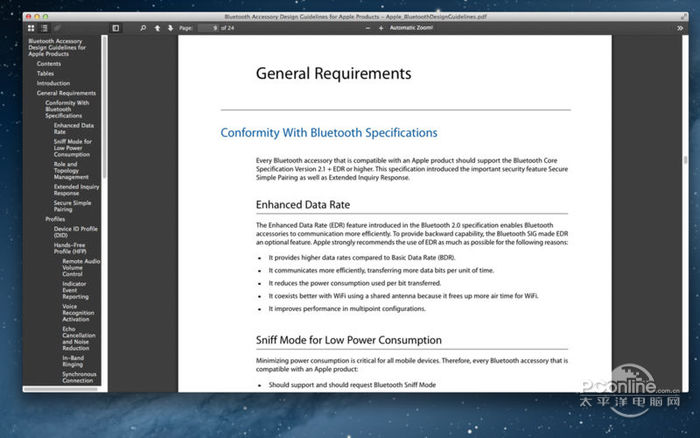700x438 pixels.
Task: Click bullet 'It improves performance in multipoint'
Action: (x=347, y=309)
